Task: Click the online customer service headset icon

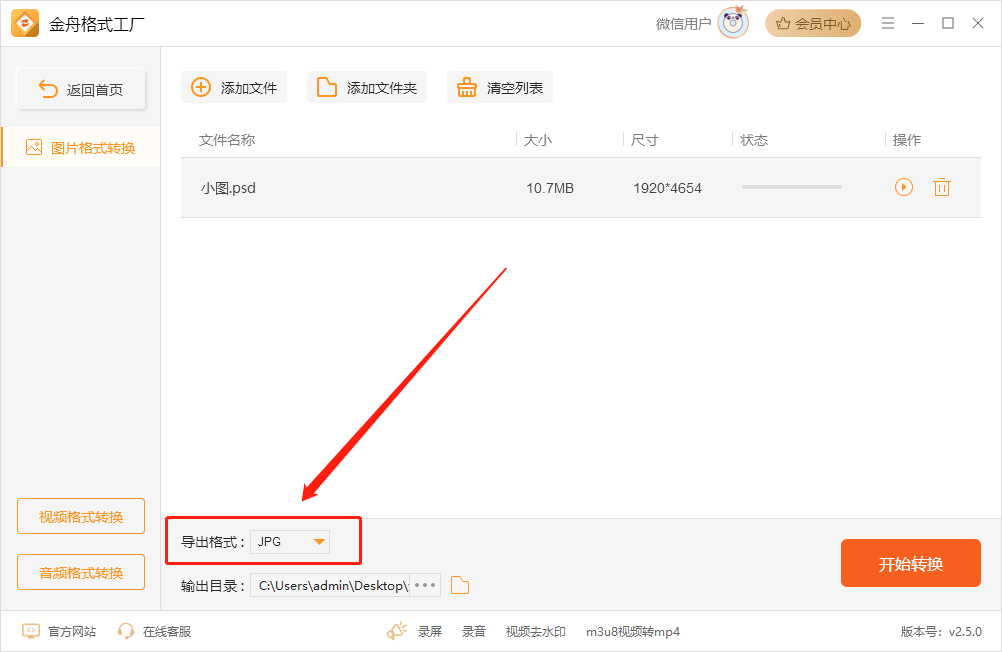Action: (126, 631)
